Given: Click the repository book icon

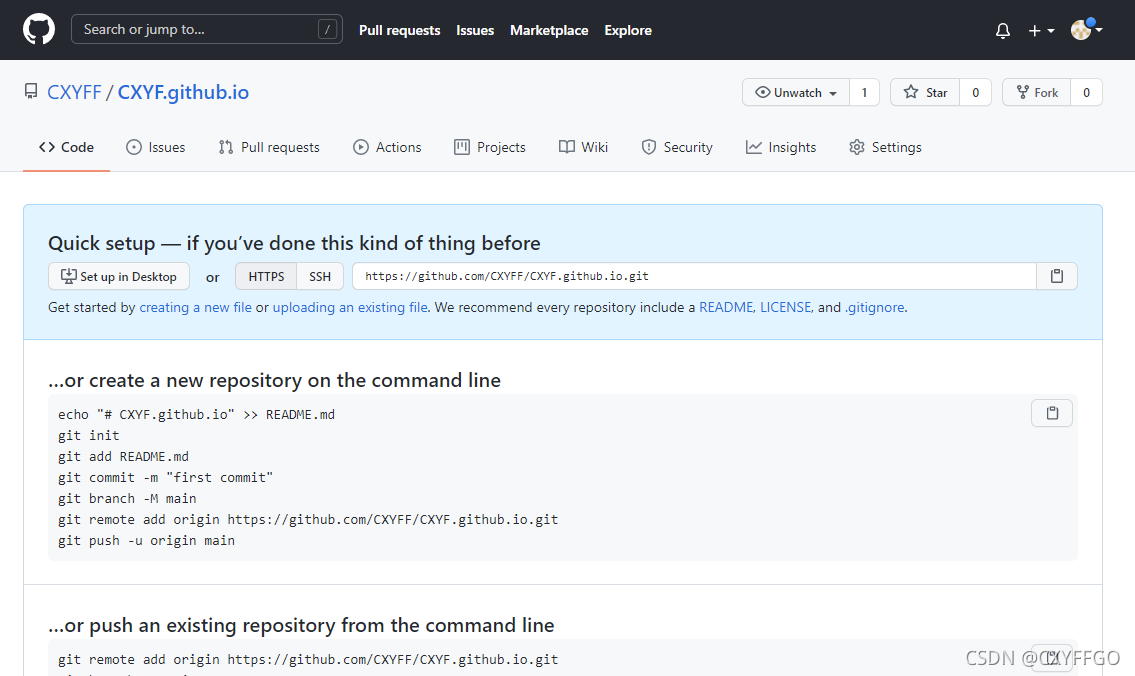Looking at the screenshot, I should (x=30, y=91).
